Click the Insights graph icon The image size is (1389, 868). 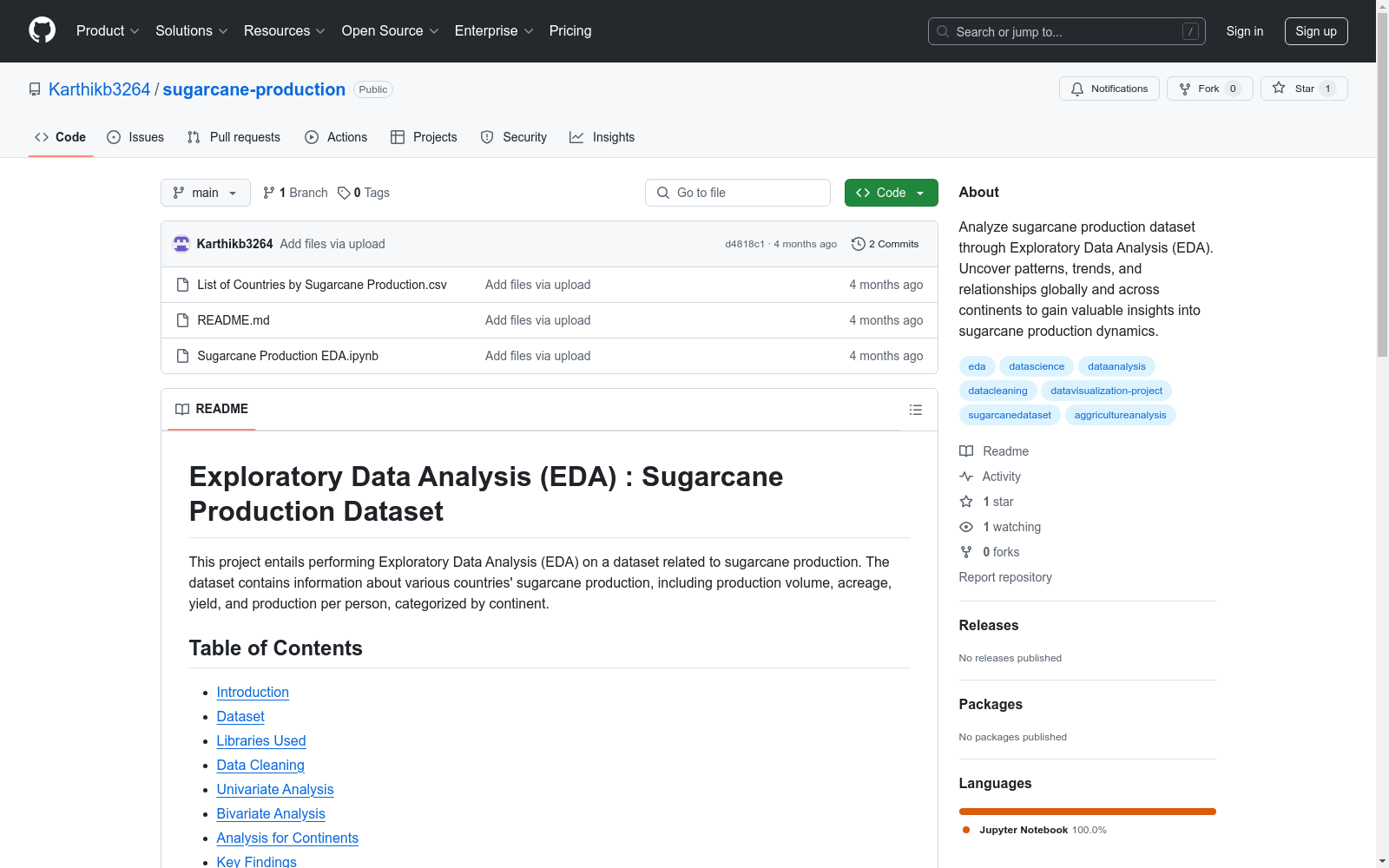coord(576,137)
